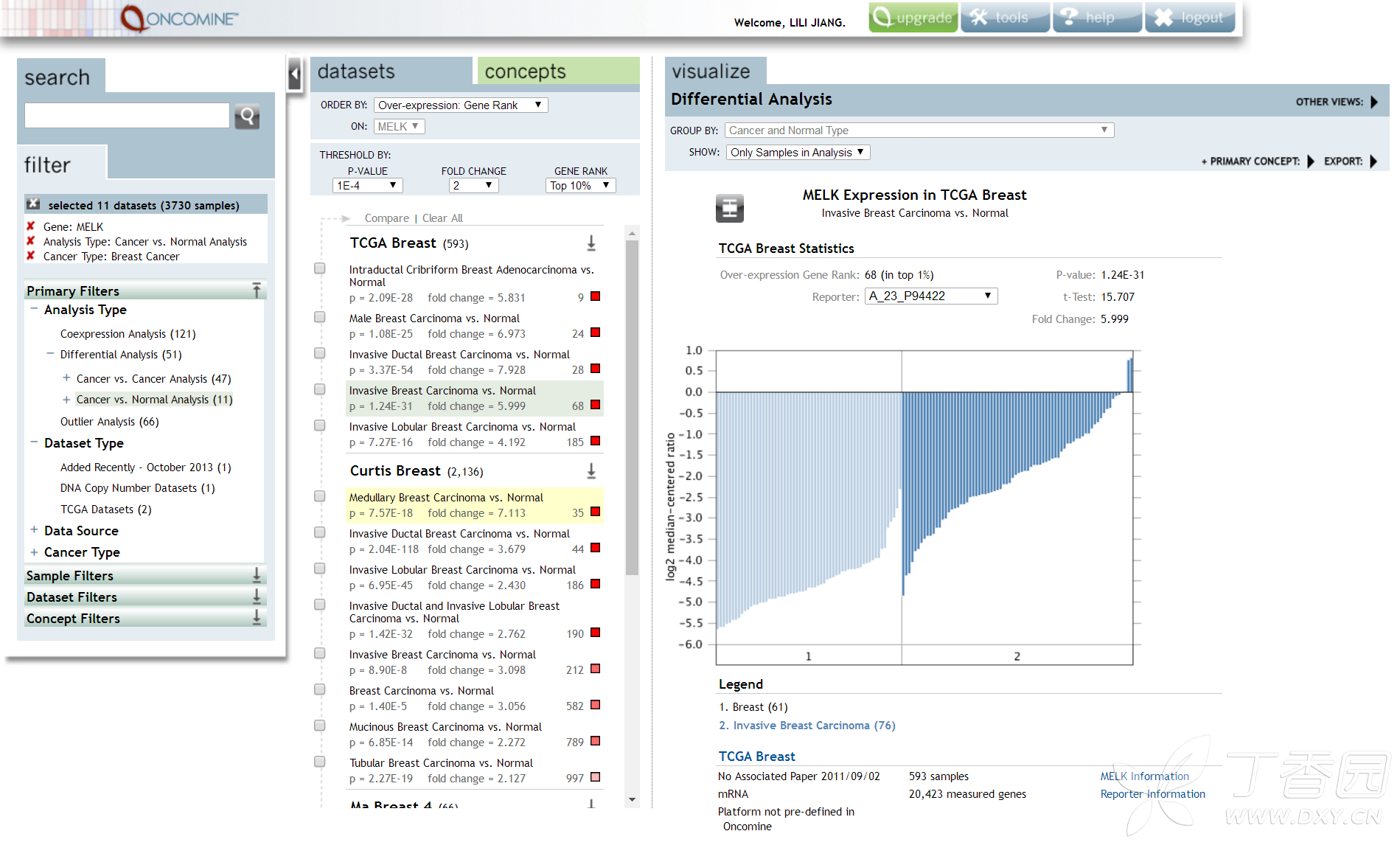The height and width of the screenshot is (845, 1400).
Task: Click the upgrade button icon
Action: (x=913, y=18)
